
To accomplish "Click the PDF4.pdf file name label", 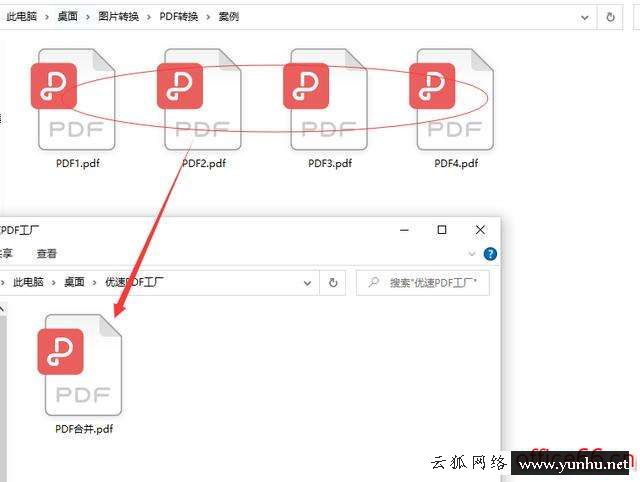I will tap(456, 163).
